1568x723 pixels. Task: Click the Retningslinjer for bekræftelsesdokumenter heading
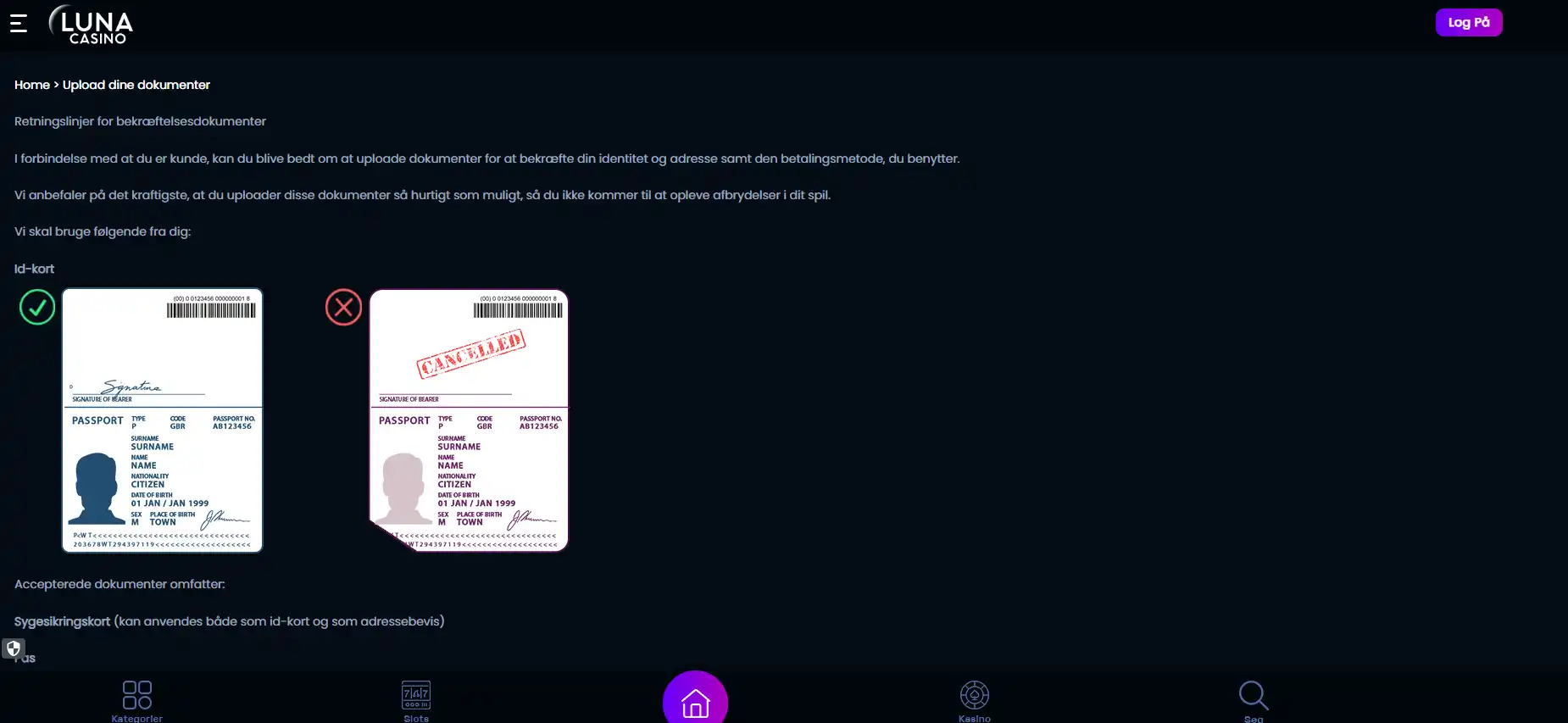pyautogui.click(x=140, y=121)
